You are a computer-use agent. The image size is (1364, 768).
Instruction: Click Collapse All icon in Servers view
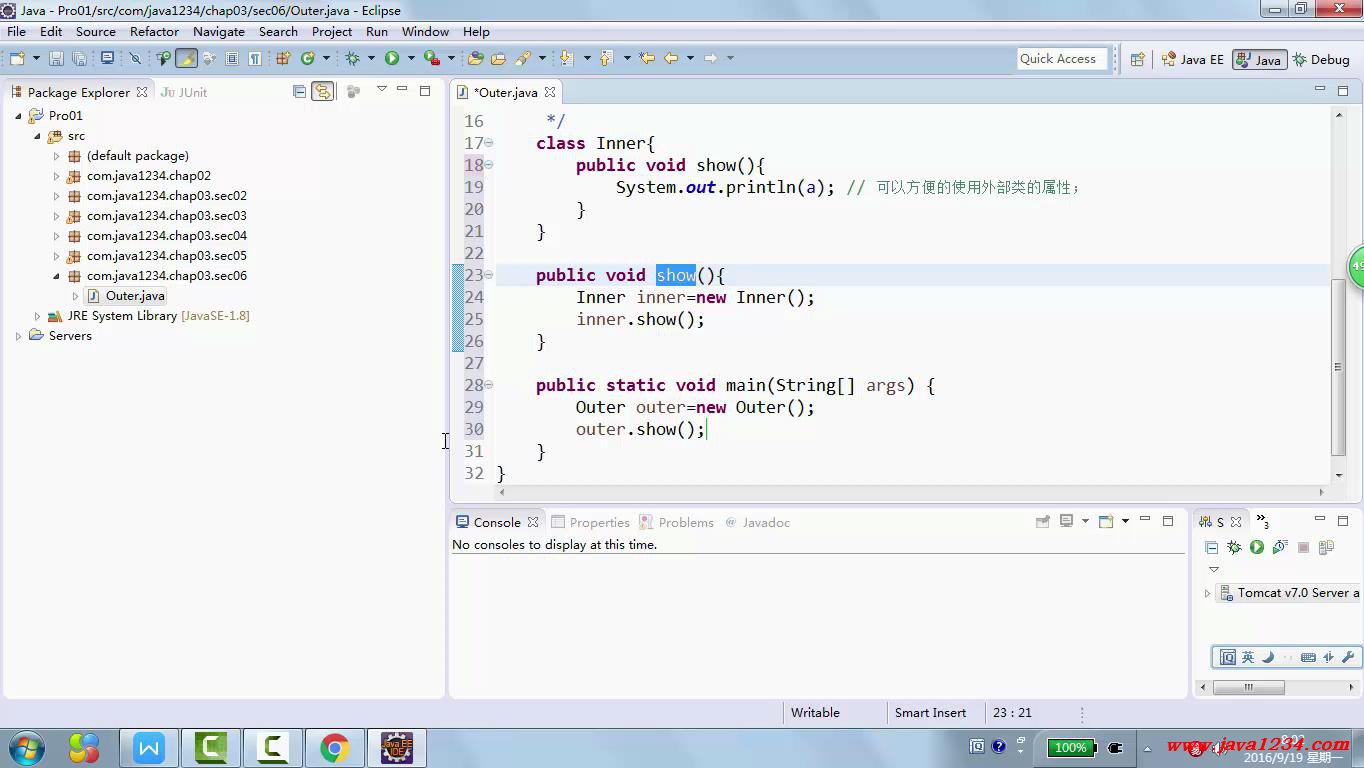click(1211, 547)
